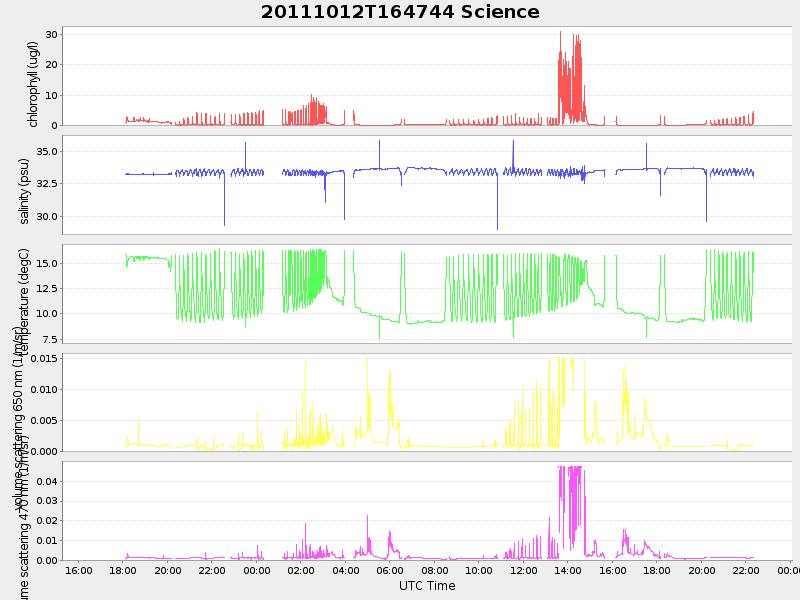800x600 pixels.
Task: Click the 12:00 time axis label
Action: tap(523, 570)
